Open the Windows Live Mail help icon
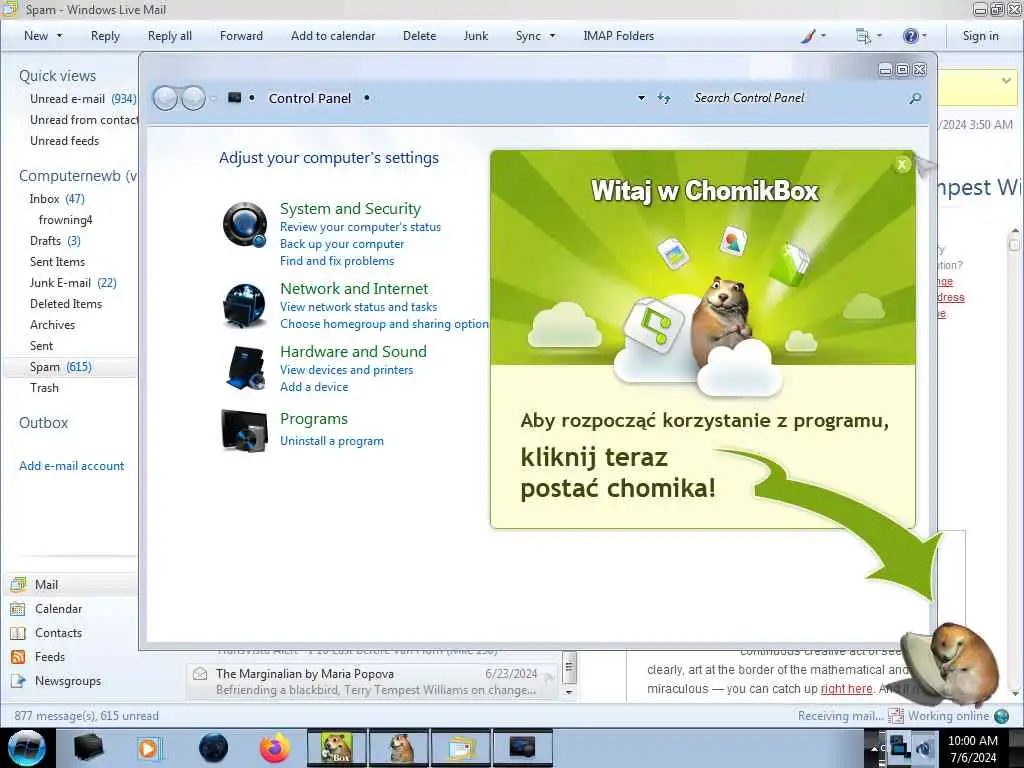Viewport: 1024px width, 768px height. 910,36
